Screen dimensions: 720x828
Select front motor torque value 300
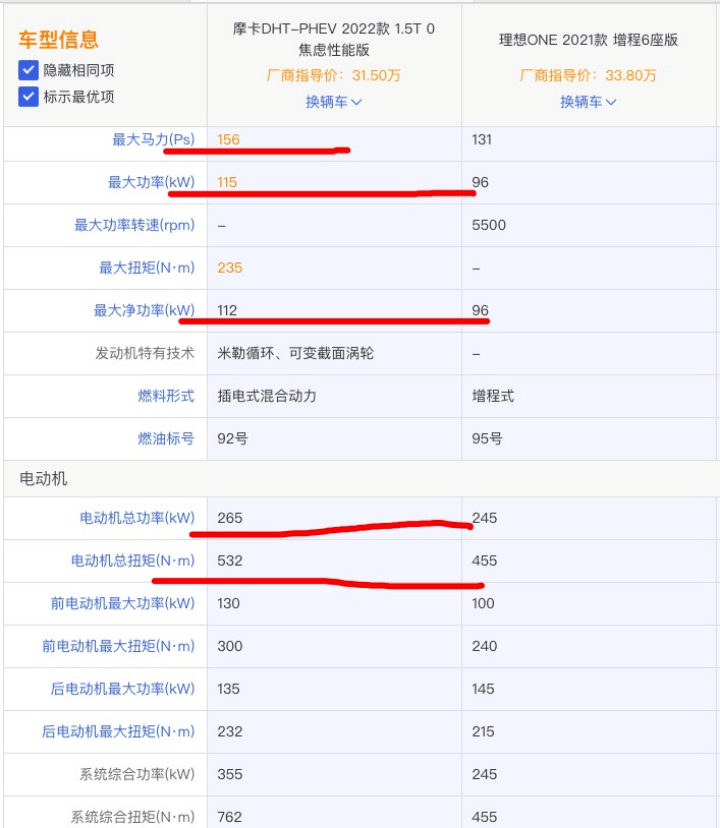tap(230, 646)
